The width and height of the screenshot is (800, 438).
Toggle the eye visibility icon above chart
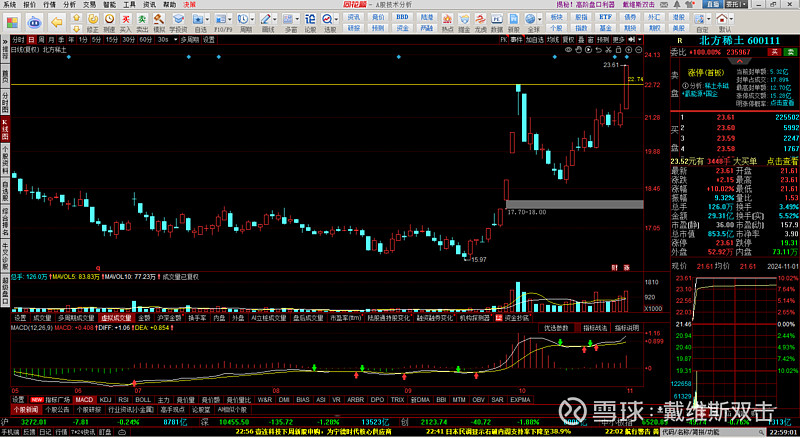coord(568,50)
